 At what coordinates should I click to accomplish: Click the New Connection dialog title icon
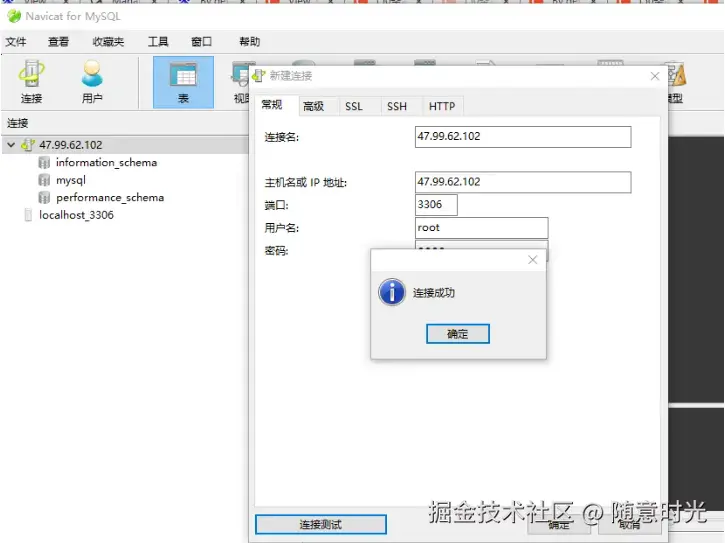tap(259, 76)
